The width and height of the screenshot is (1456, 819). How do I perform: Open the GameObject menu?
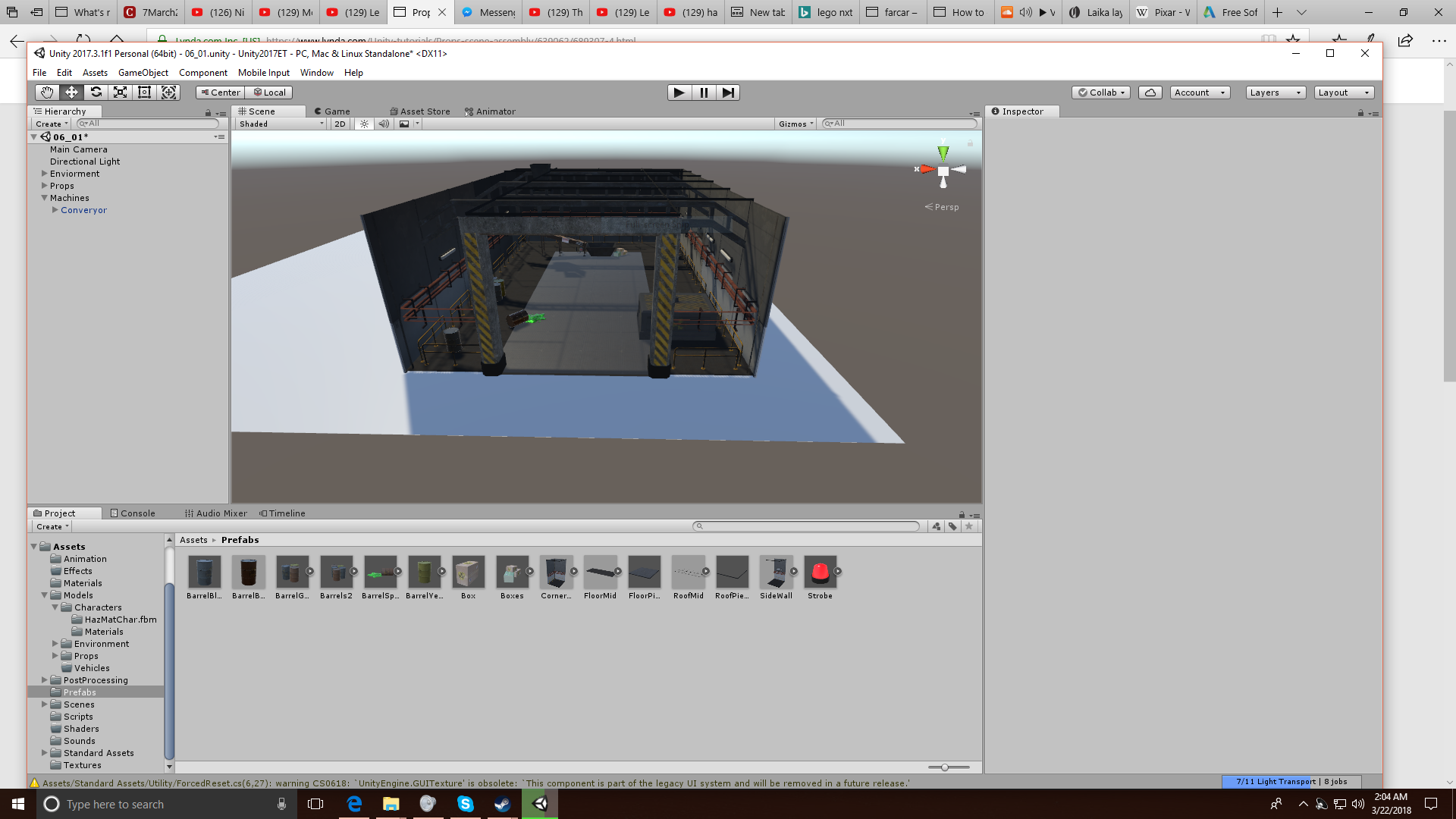tap(143, 73)
